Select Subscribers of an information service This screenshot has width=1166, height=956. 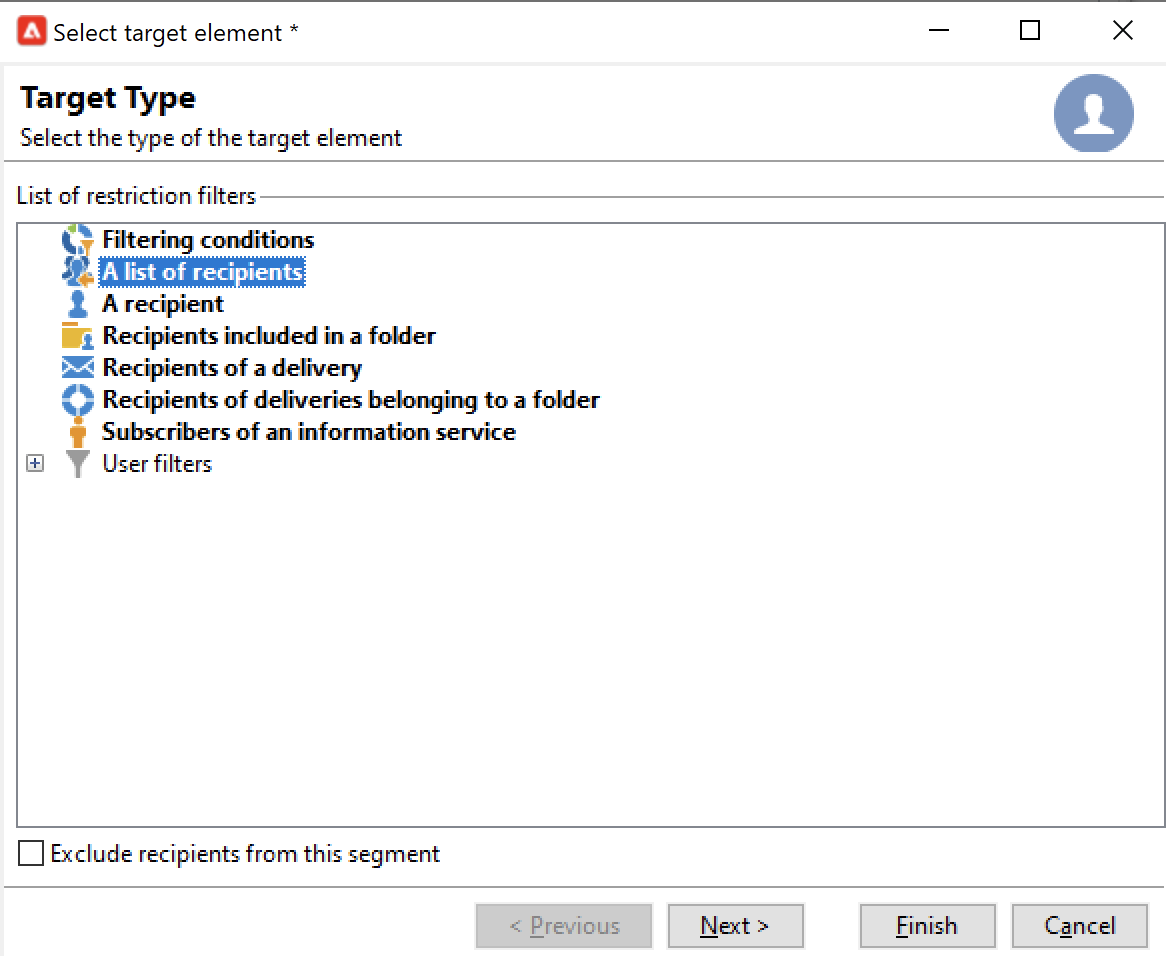(x=309, y=433)
